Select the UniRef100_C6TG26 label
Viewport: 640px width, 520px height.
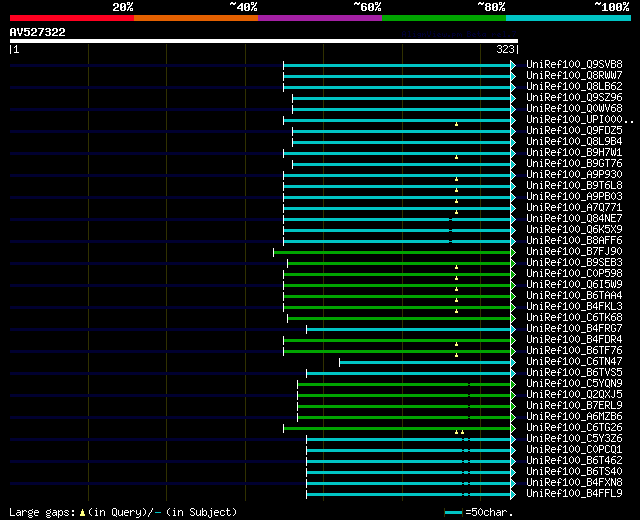click(574, 428)
